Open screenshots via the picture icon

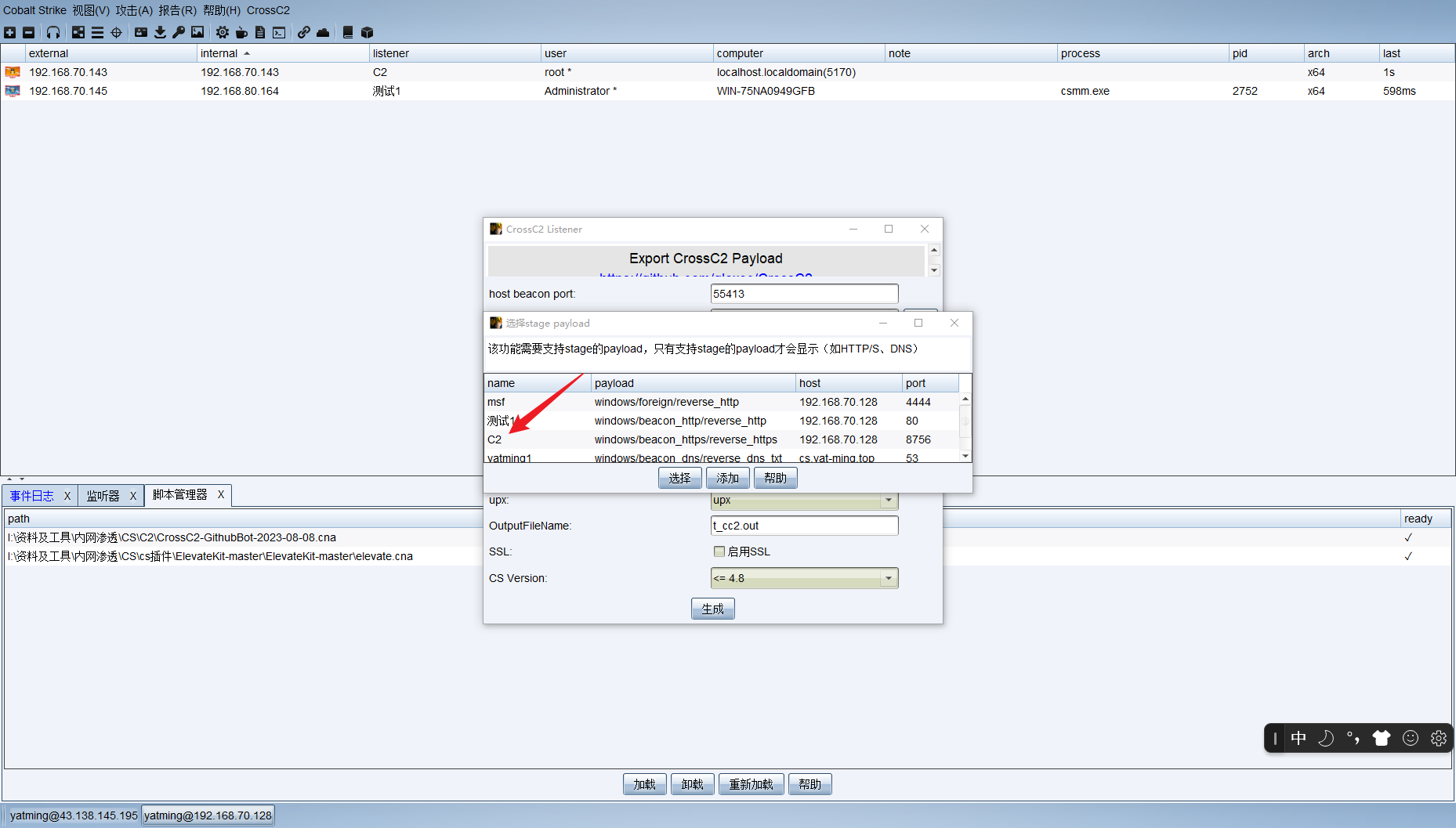[x=197, y=32]
